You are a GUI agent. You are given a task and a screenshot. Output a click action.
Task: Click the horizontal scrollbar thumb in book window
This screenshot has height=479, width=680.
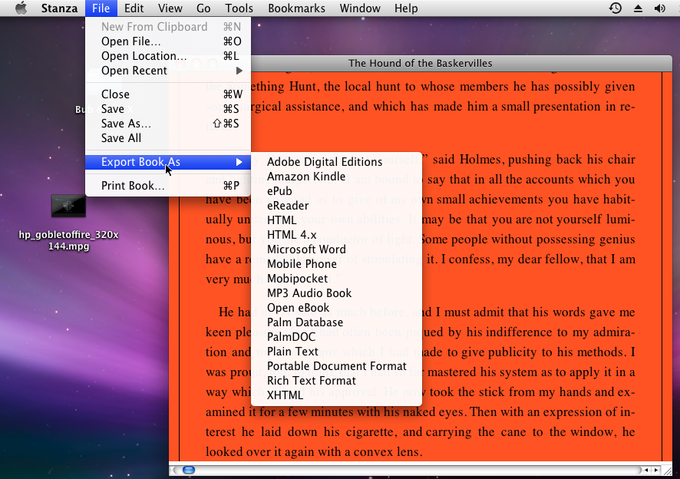click(189, 470)
